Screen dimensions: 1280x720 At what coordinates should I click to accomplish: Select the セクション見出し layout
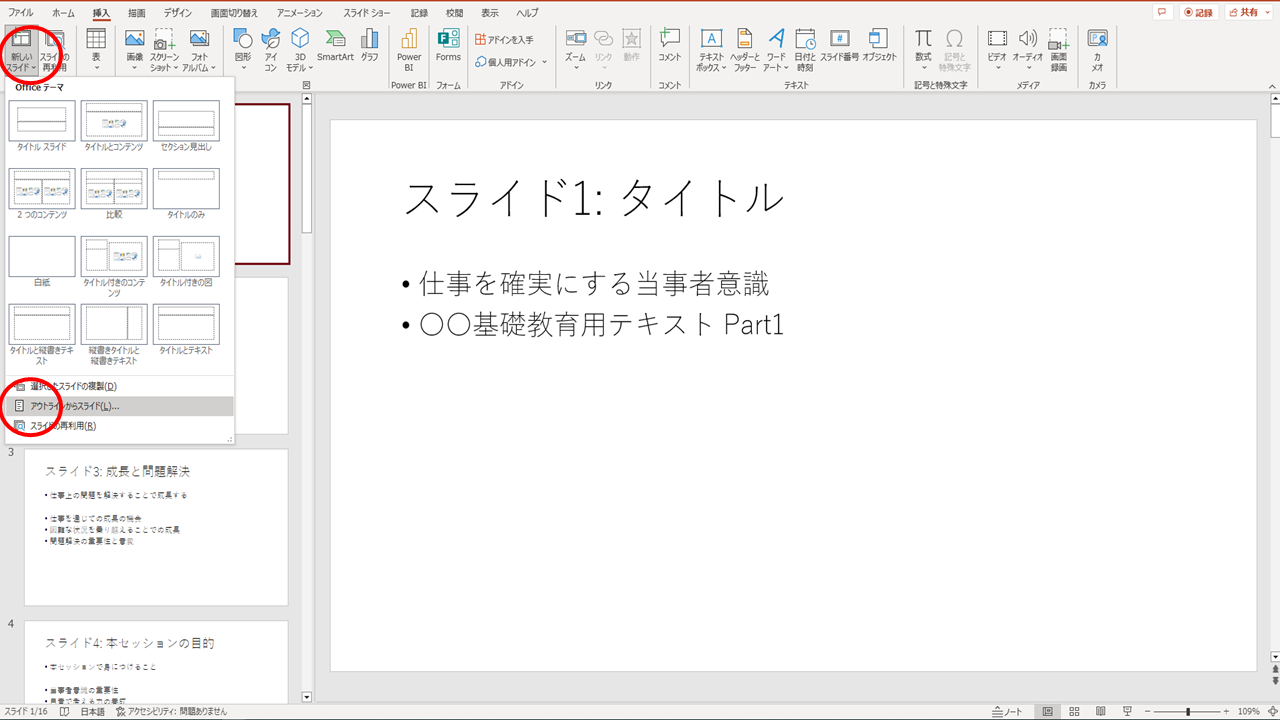point(186,126)
